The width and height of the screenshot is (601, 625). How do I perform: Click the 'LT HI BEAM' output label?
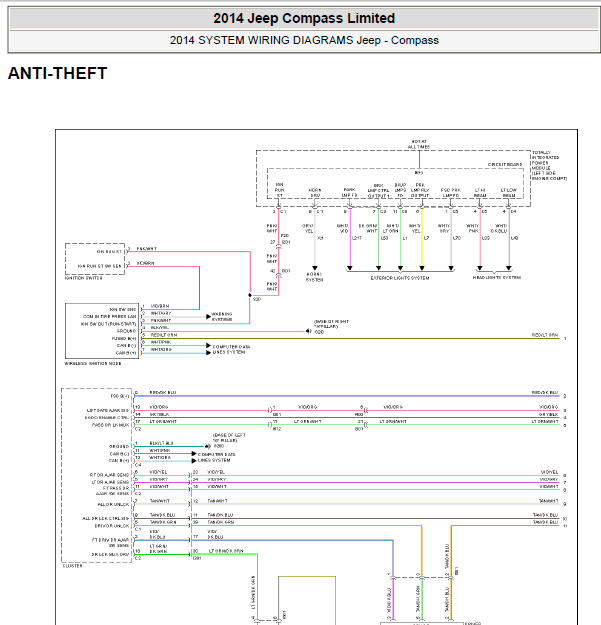(480, 193)
